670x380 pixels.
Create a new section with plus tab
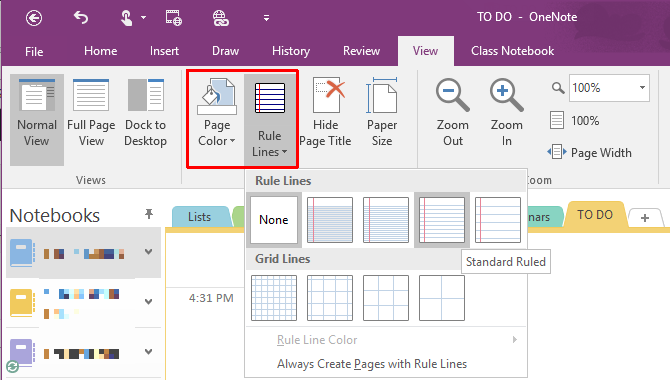pyautogui.click(x=645, y=218)
